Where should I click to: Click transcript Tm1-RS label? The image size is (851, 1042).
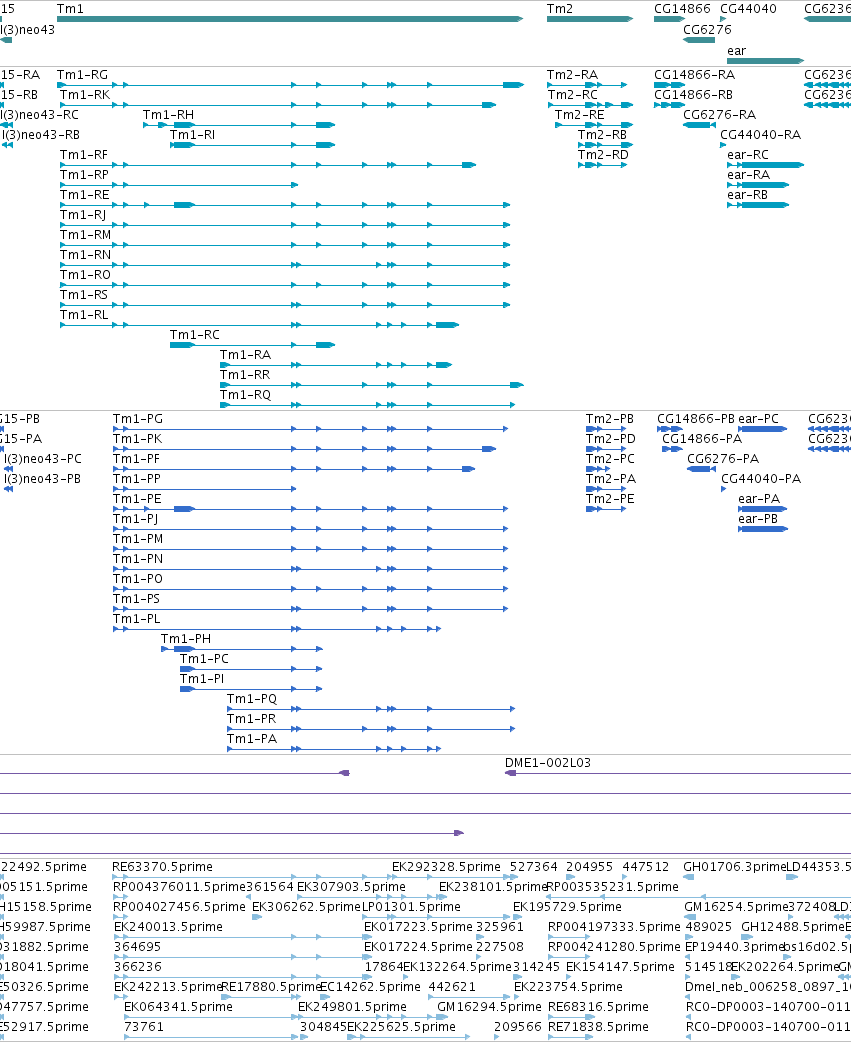(x=84, y=294)
